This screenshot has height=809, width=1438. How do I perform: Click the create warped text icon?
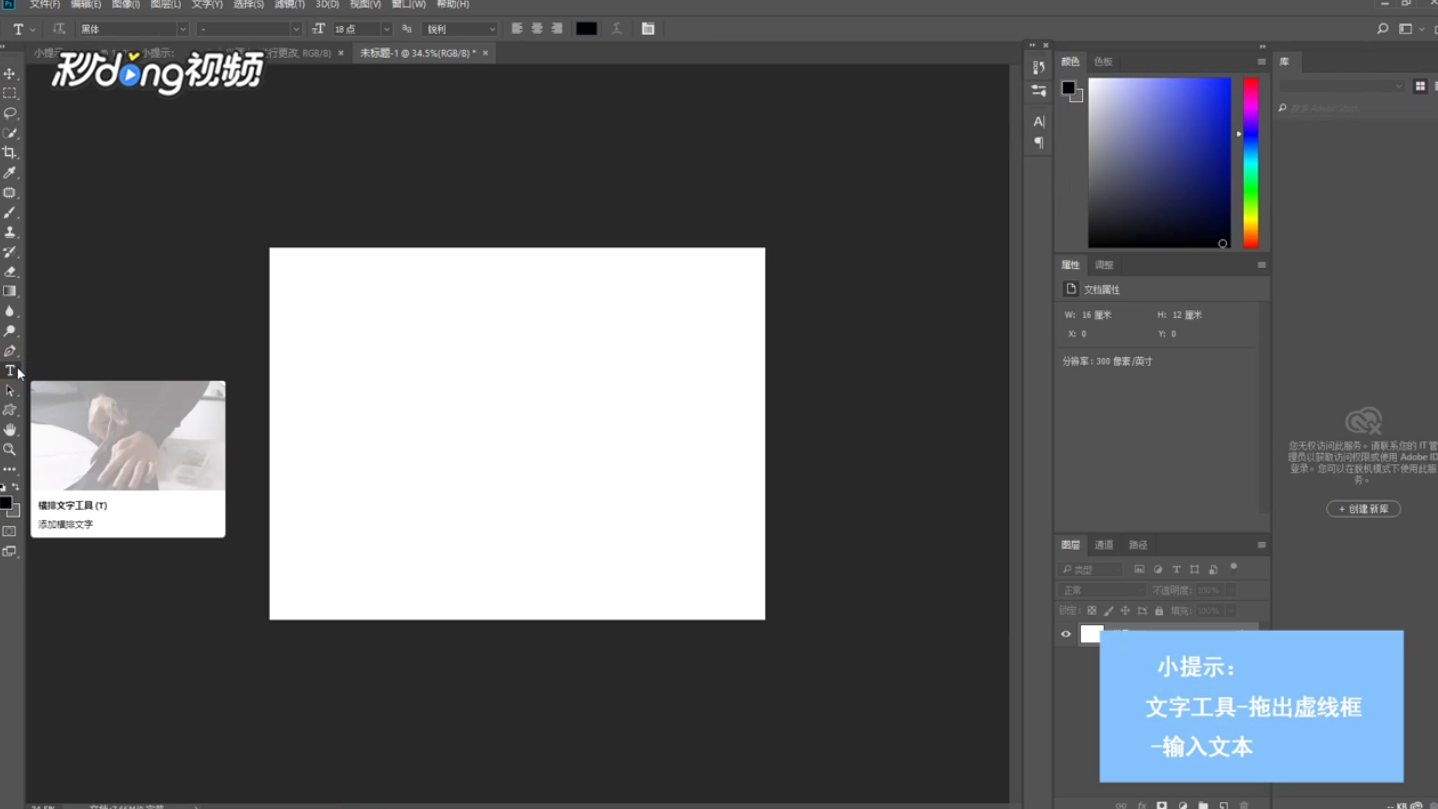617,29
